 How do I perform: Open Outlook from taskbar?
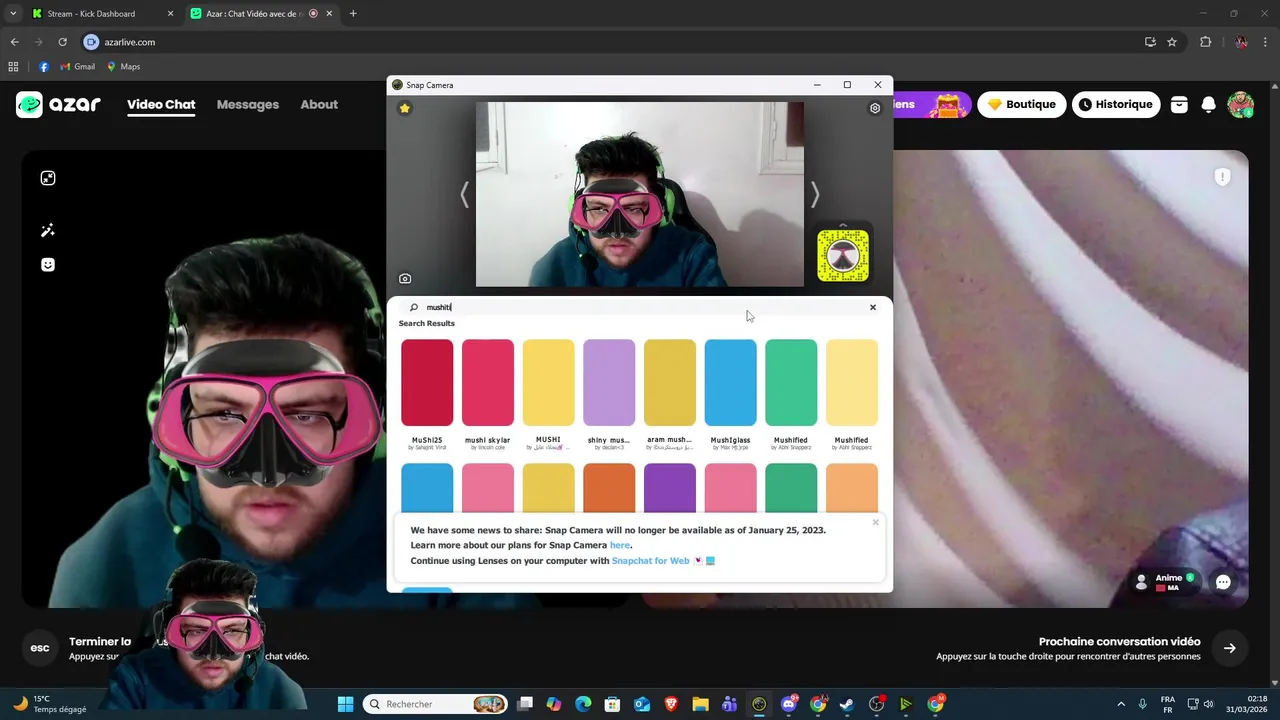click(x=642, y=704)
